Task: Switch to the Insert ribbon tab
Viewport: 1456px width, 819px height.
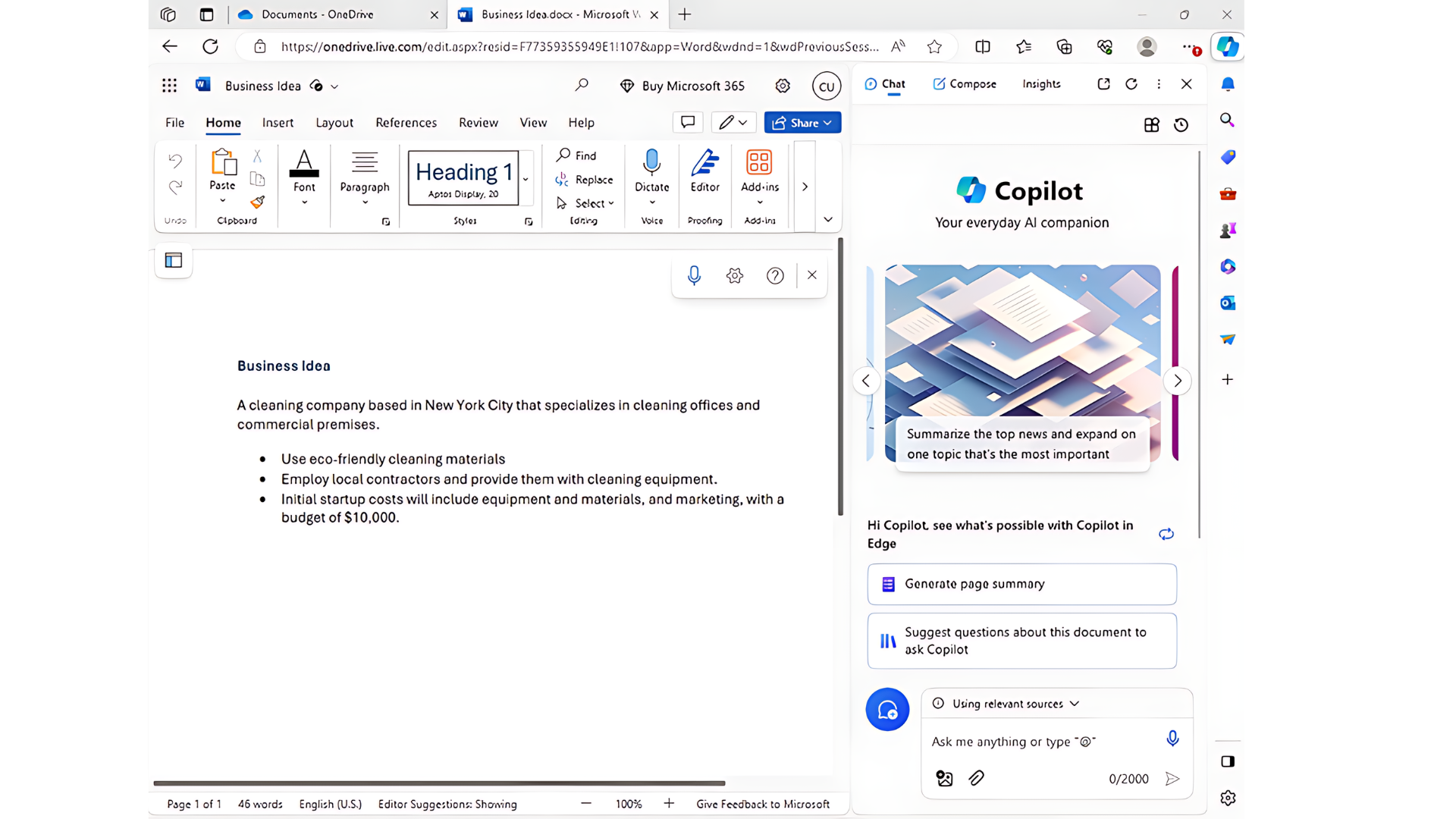Action: click(278, 122)
